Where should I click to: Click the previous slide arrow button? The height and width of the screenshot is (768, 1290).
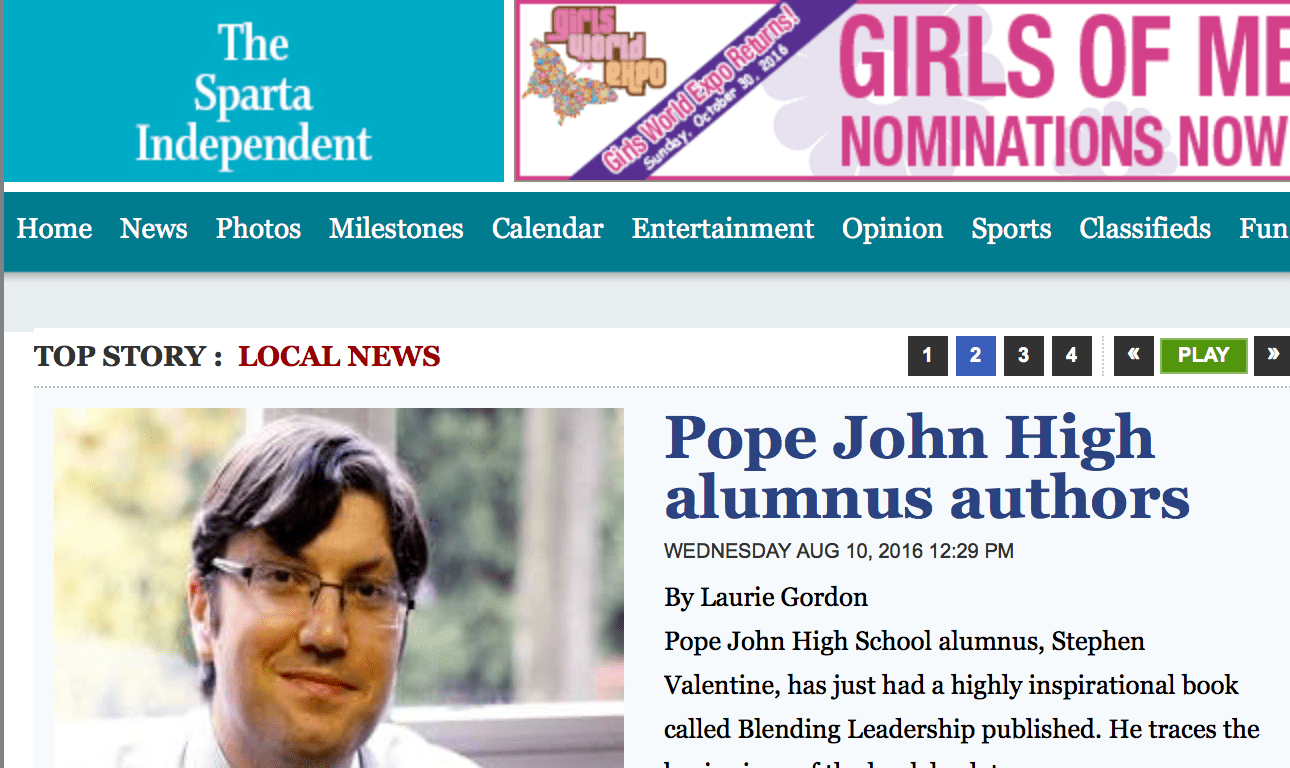[1133, 356]
